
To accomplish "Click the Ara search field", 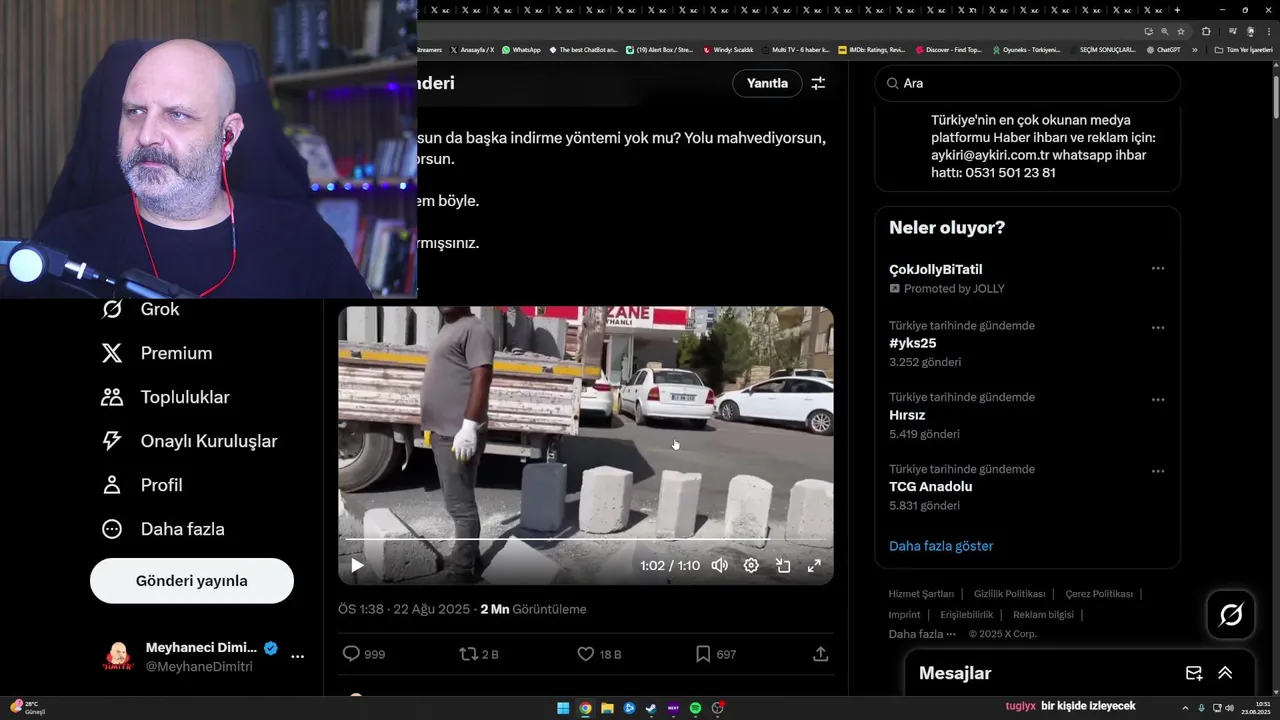I will coord(1028,84).
